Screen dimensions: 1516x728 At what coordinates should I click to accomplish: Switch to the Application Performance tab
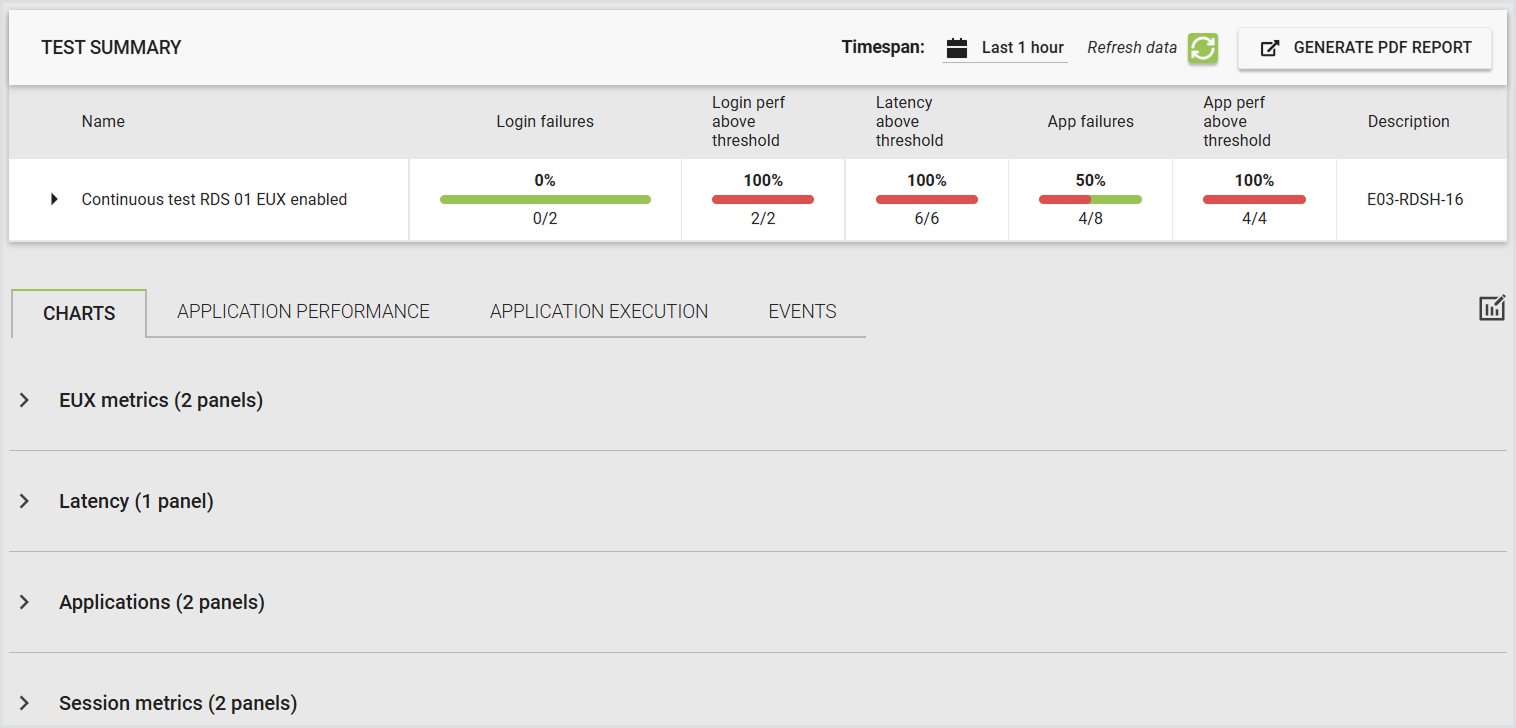pos(303,312)
